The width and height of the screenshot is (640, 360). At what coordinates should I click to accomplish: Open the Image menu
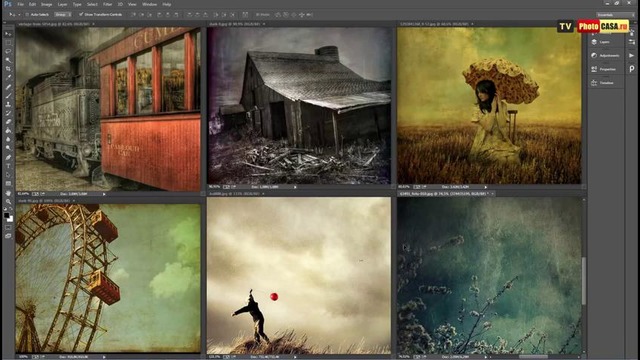click(47, 4)
